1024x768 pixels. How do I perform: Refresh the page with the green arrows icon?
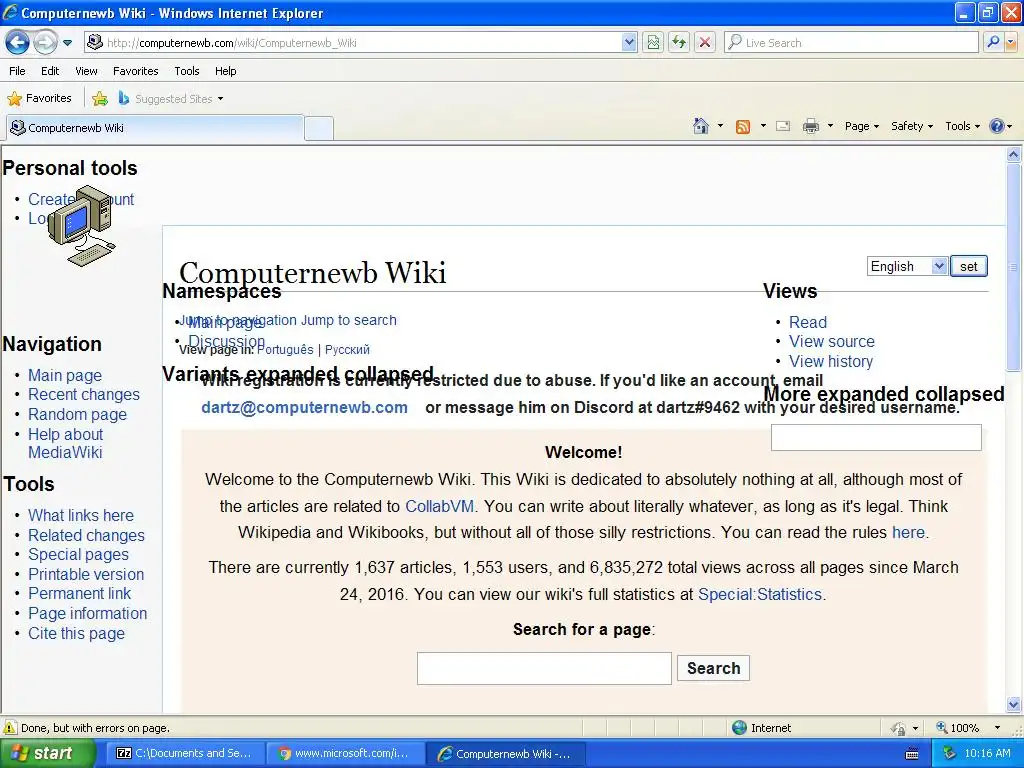[679, 43]
